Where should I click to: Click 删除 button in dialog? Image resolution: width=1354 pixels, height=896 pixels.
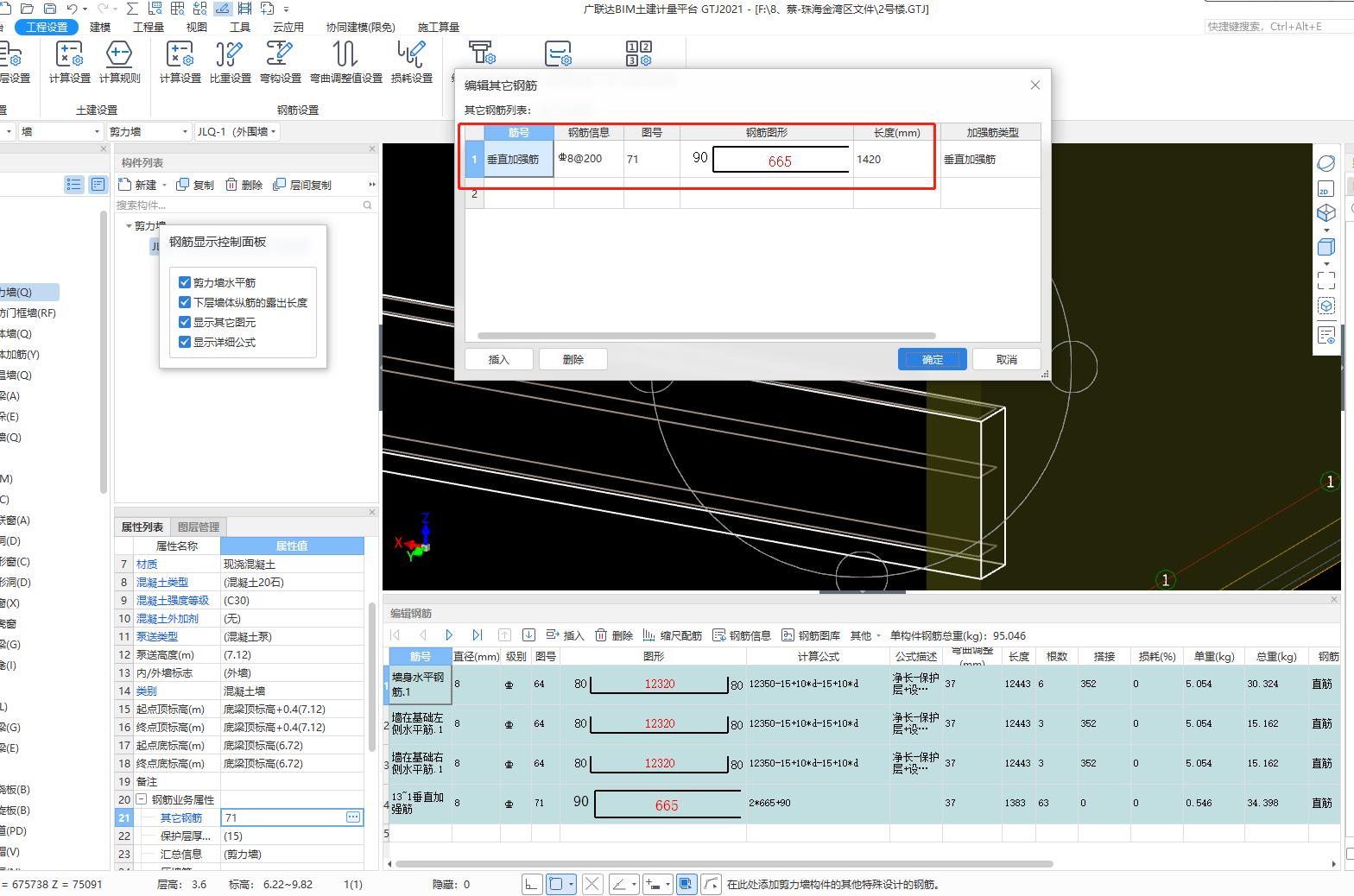click(x=573, y=359)
